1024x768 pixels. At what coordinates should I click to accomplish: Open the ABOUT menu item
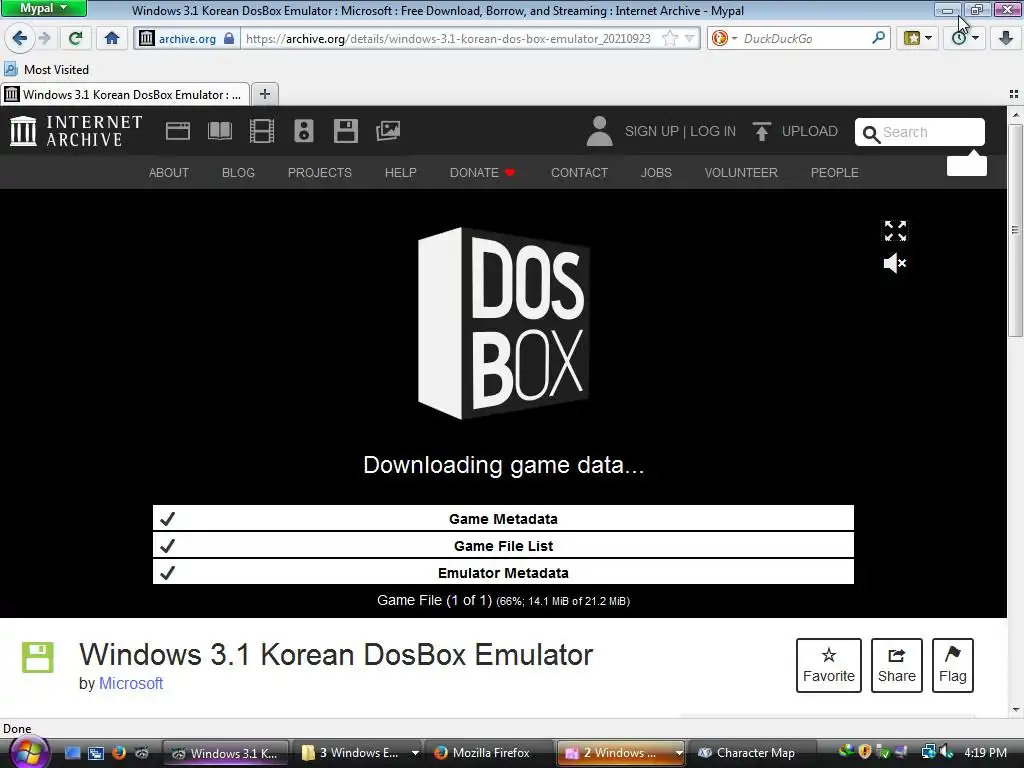[x=168, y=172]
